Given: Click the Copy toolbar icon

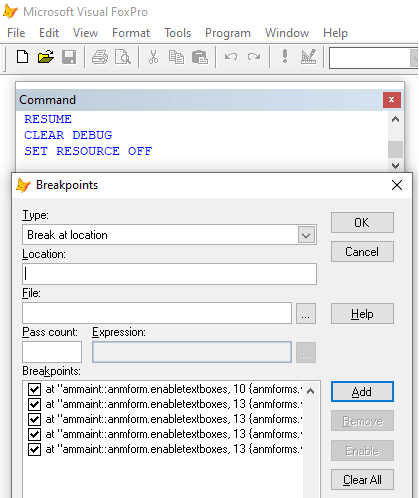Looking at the screenshot, I should pyautogui.click(x=176, y=57).
